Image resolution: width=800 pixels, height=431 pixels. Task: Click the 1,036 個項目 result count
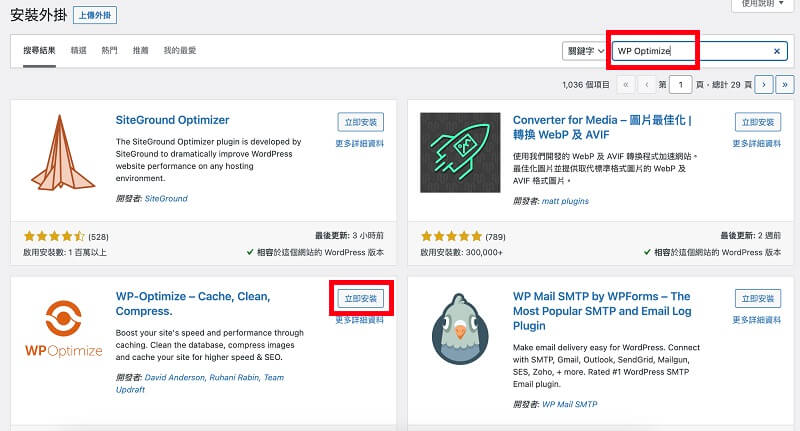586,85
